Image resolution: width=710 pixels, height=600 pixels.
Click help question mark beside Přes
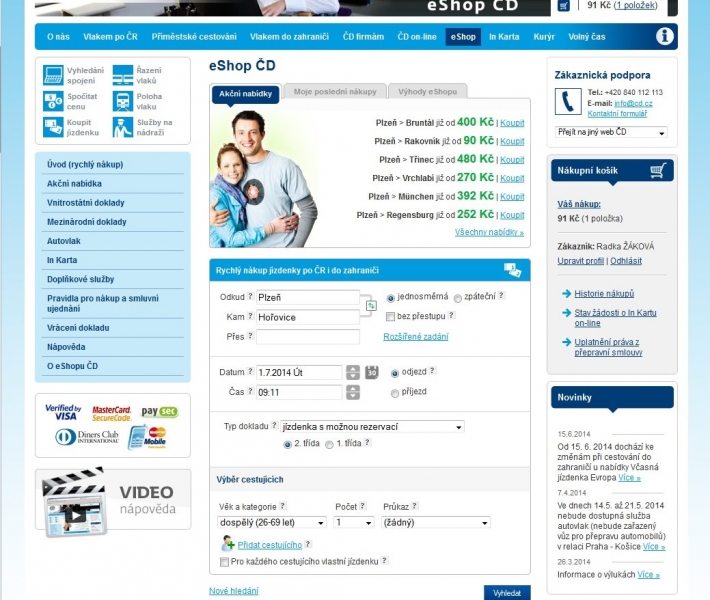pyautogui.click(x=250, y=336)
